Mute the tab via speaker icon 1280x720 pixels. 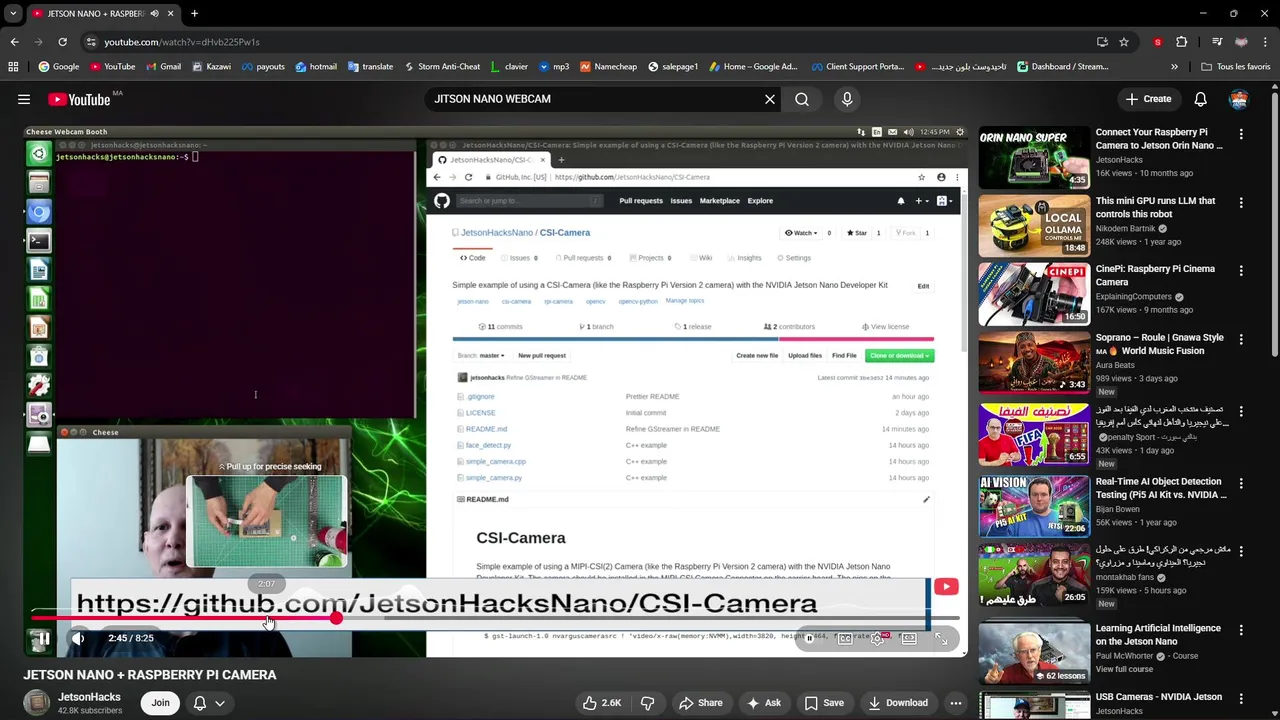tap(155, 14)
